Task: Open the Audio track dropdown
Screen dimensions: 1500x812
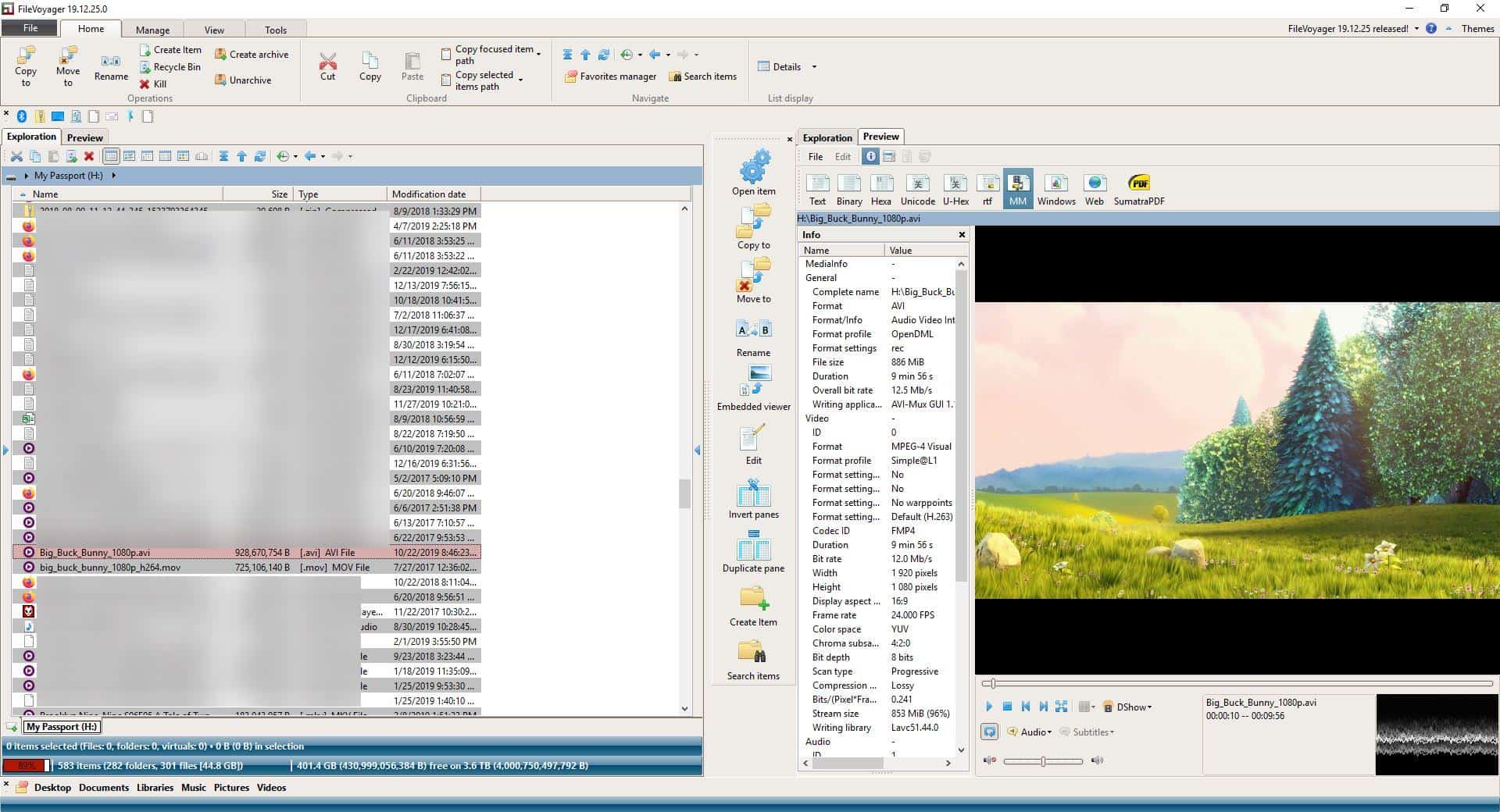Action: 1030,732
